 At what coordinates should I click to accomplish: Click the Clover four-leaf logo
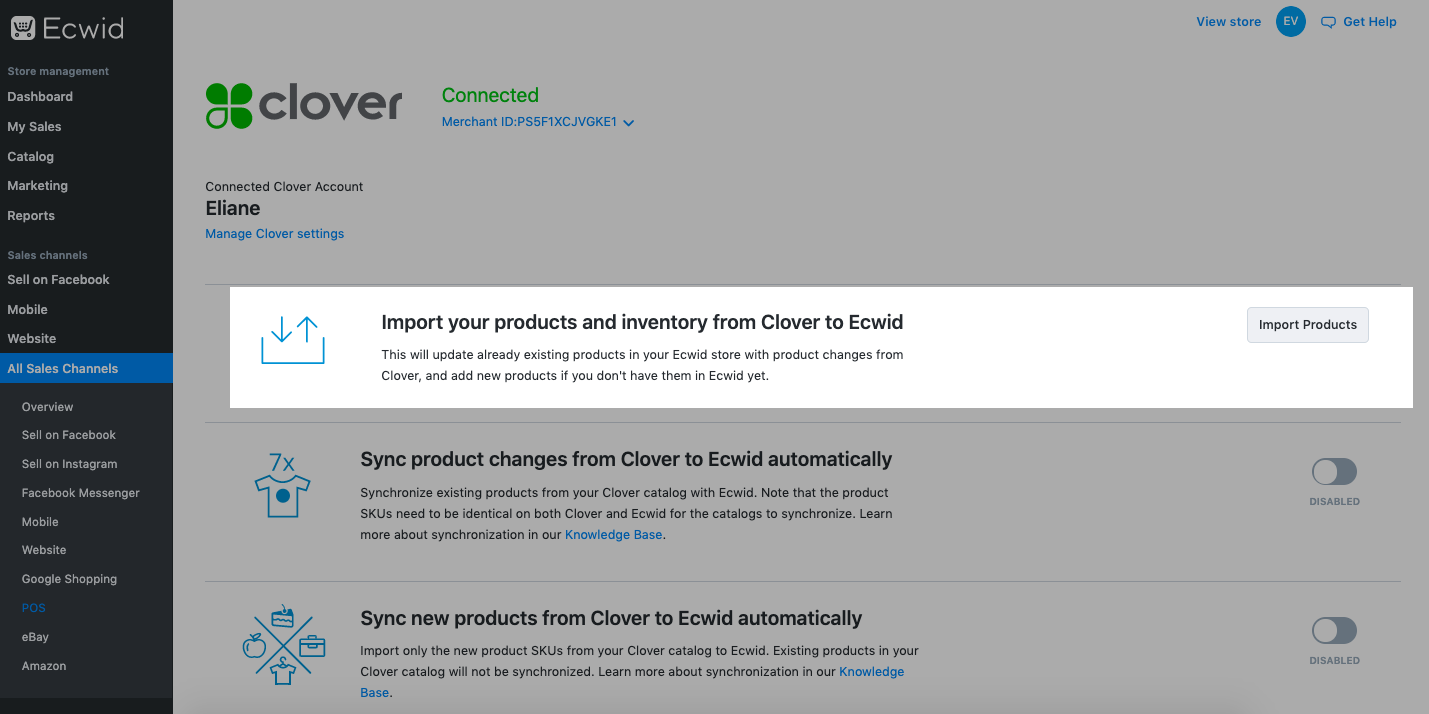(229, 105)
